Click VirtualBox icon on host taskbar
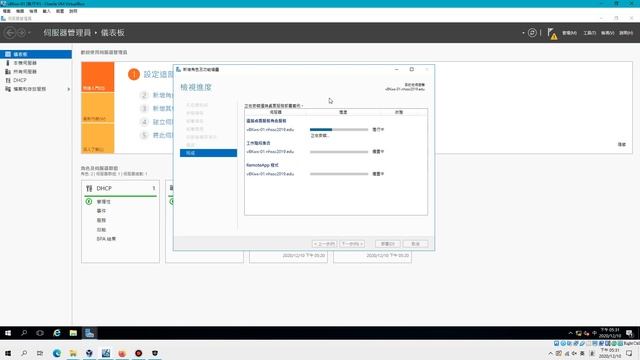Viewport: 640px width, 360px height. click(89, 353)
